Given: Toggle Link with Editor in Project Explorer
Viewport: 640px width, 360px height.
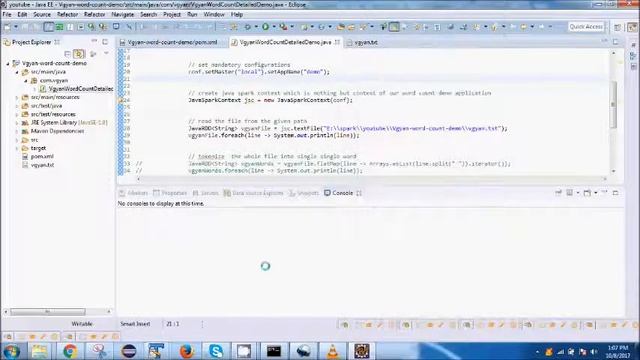Looking at the screenshot, I should pos(79,53).
